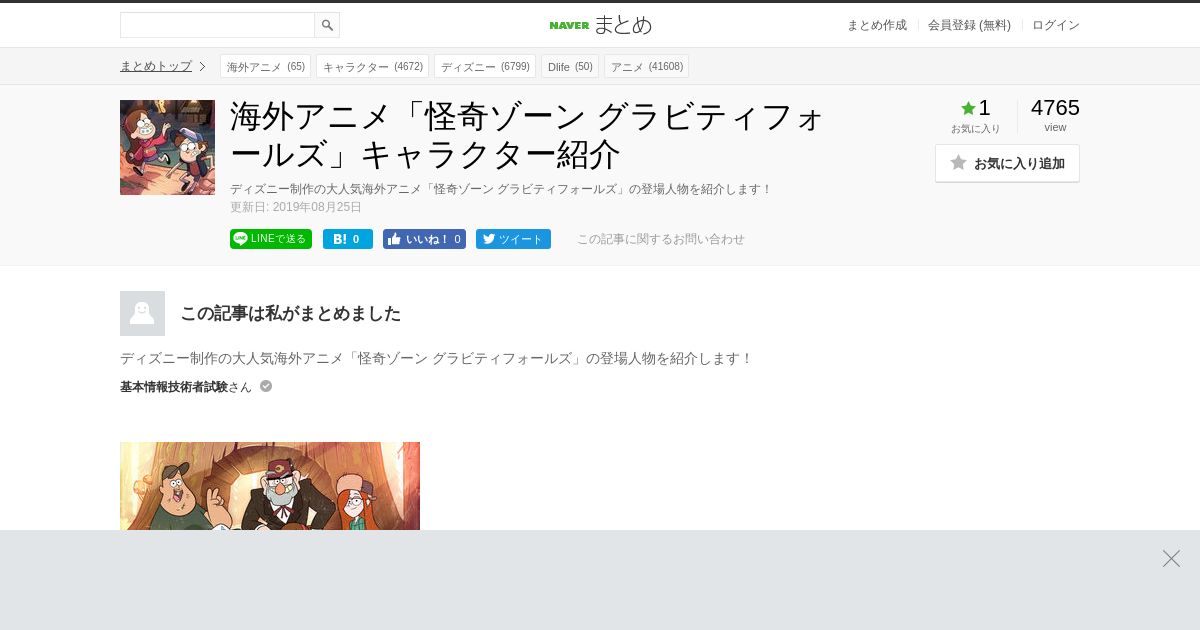The width and height of the screenshot is (1200, 630).
Task: Select the アニメ (41608) tag
Action: pyautogui.click(x=646, y=66)
